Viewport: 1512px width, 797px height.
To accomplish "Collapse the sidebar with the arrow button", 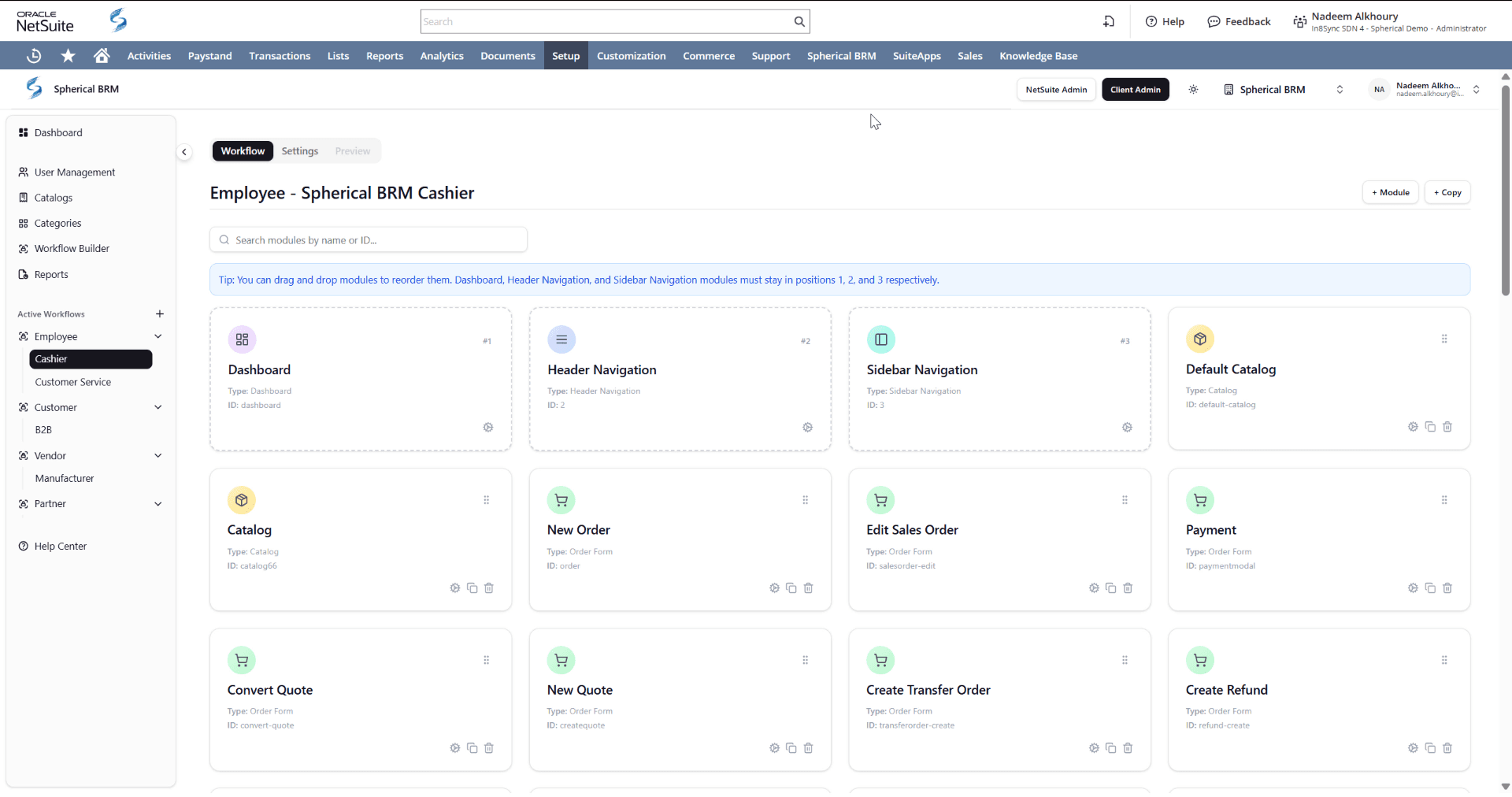I will (184, 152).
